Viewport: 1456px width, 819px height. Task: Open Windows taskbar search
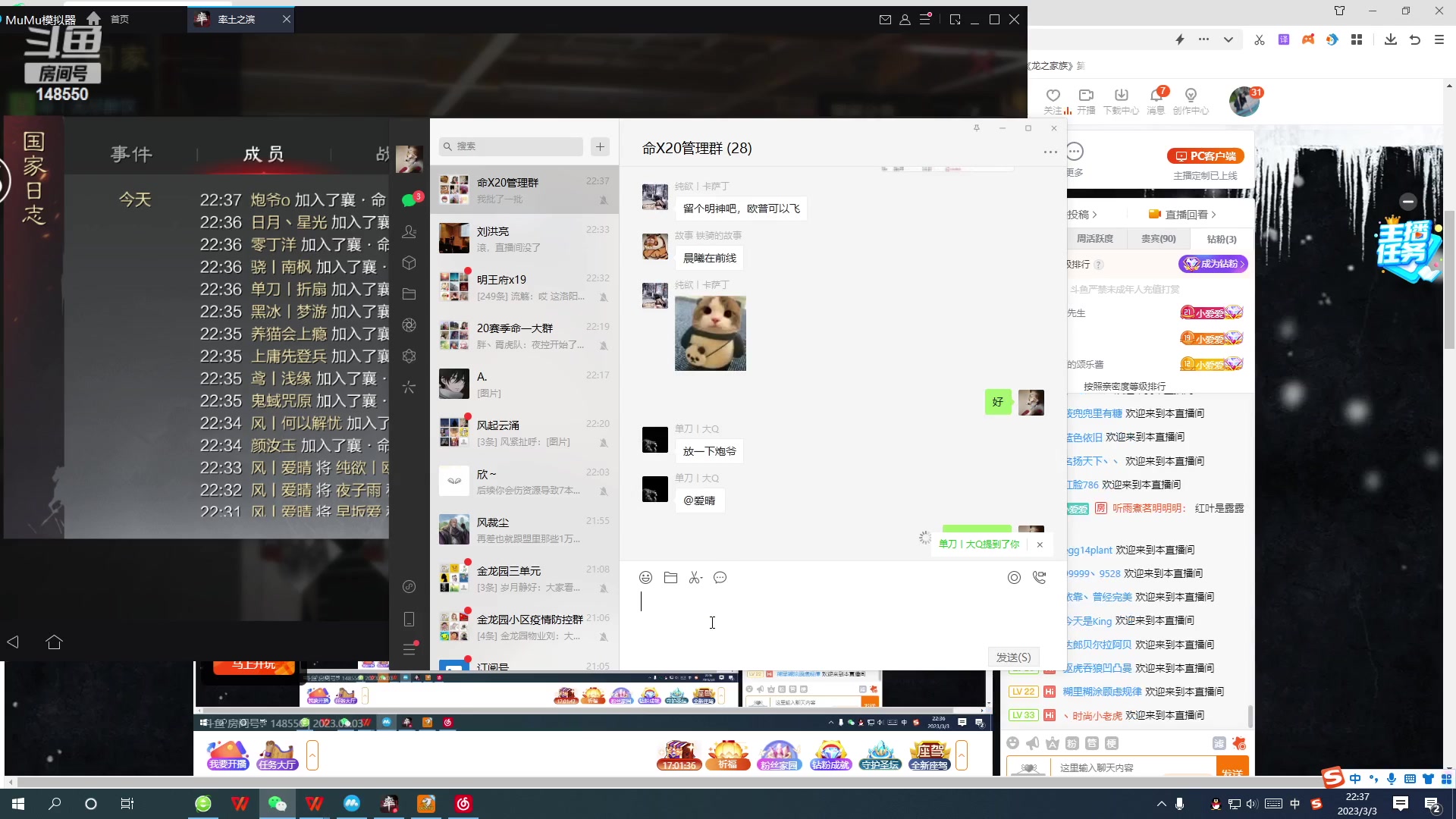click(55, 804)
